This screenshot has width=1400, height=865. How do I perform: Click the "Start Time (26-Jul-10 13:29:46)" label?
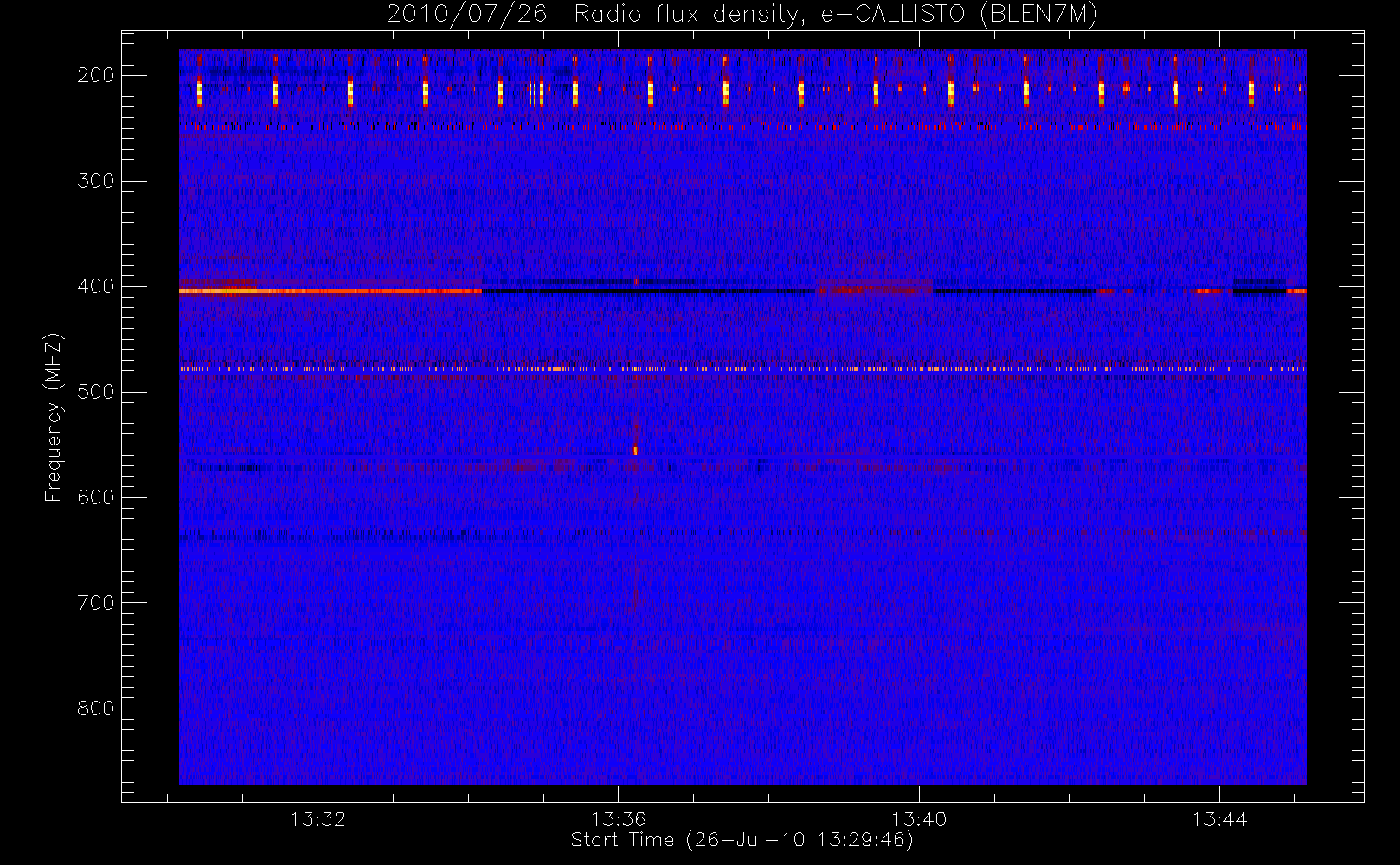[x=742, y=840]
